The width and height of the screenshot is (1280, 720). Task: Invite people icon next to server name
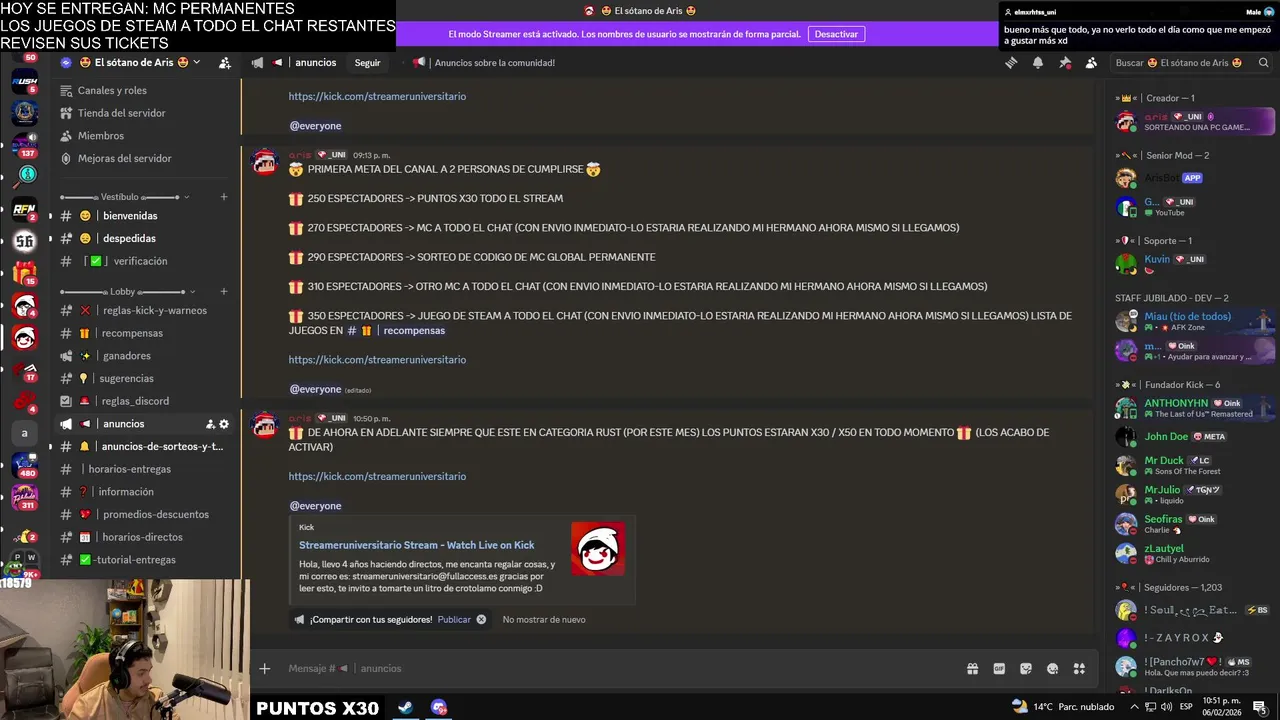pyautogui.click(x=225, y=62)
